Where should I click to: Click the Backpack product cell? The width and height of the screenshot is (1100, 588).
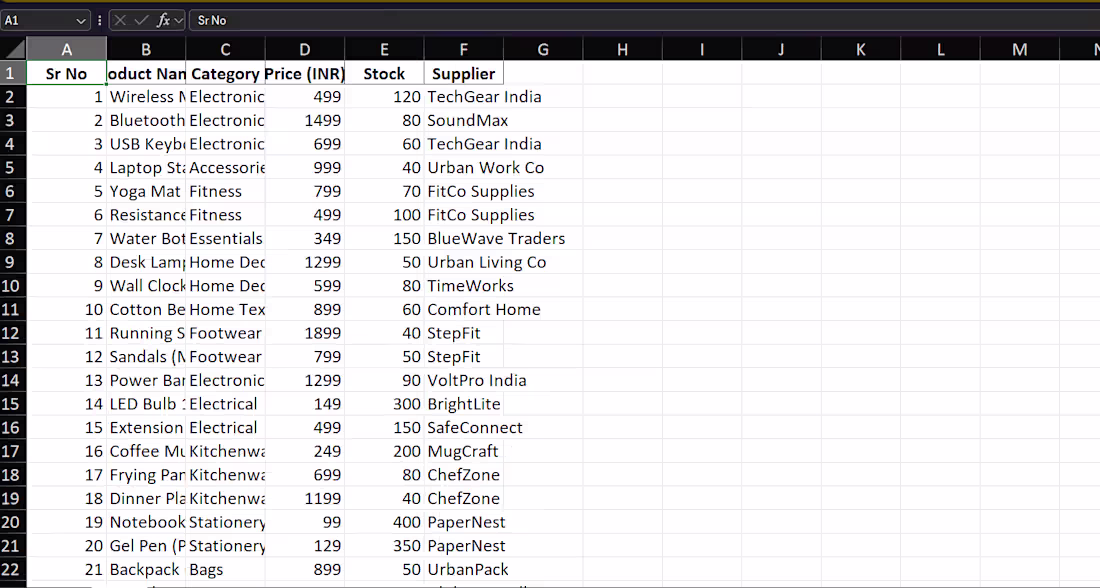coord(146,570)
